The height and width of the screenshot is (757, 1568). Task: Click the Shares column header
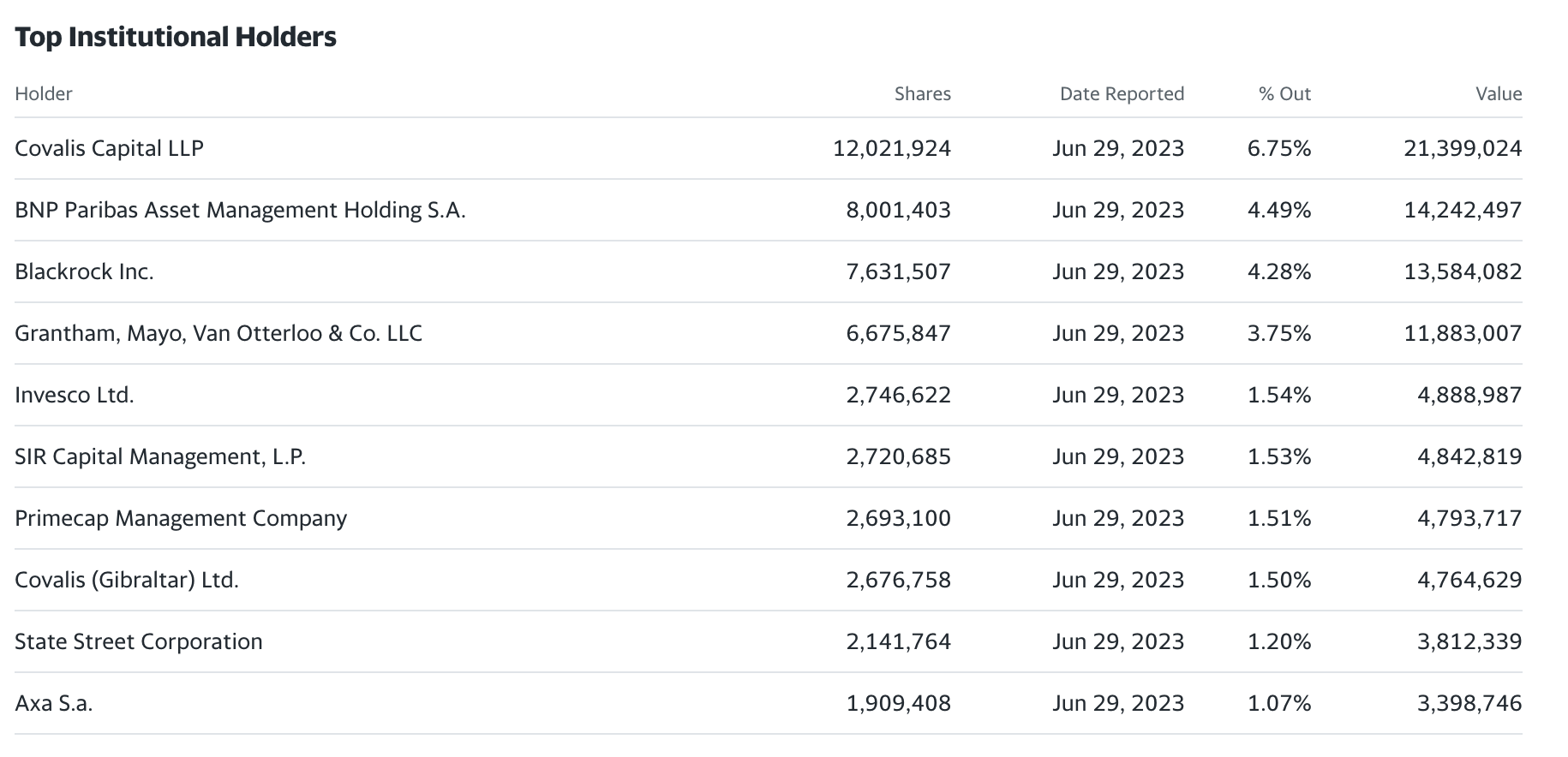[x=923, y=93]
